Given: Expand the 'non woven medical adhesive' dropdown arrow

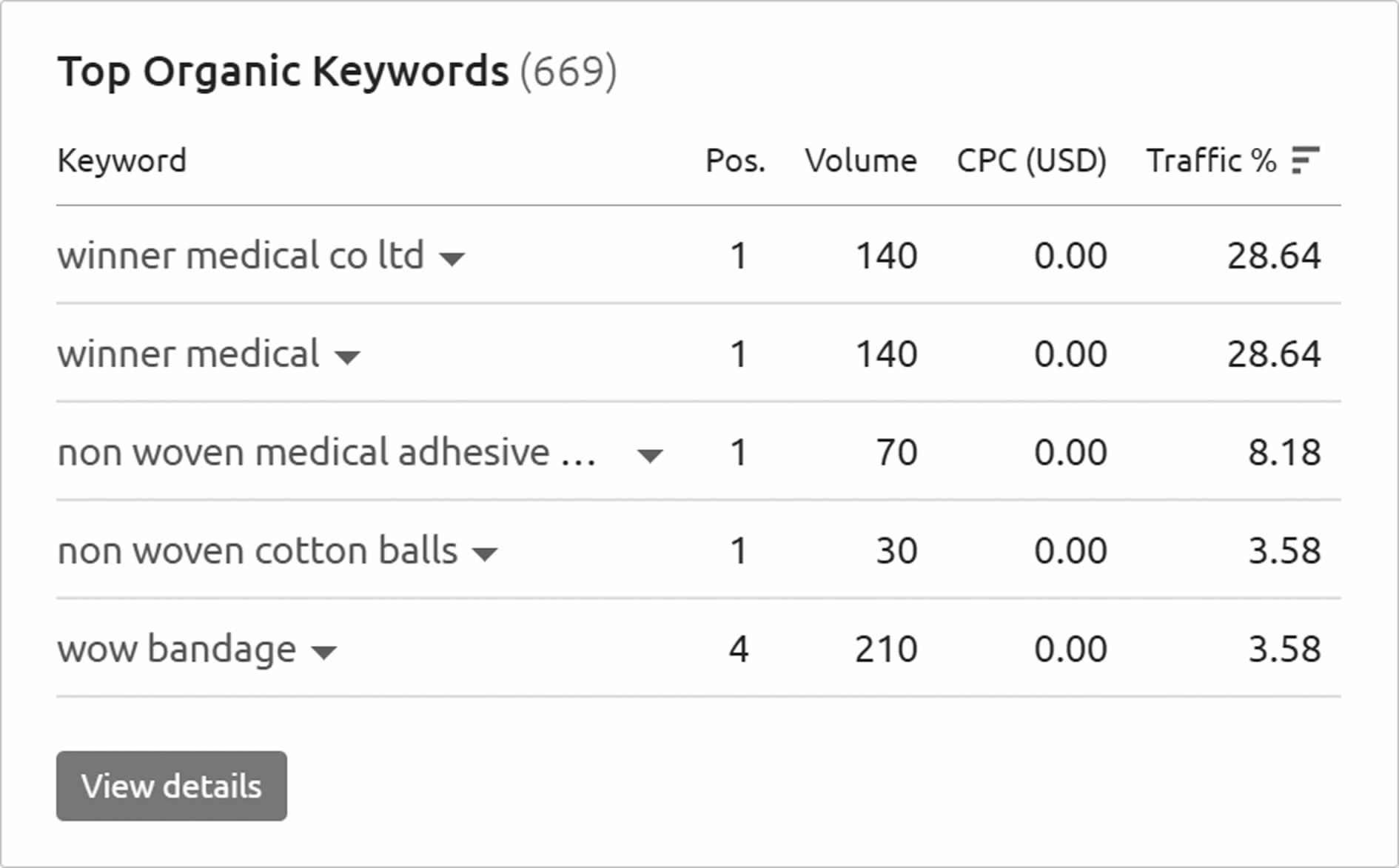Looking at the screenshot, I should pyautogui.click(x=650, y=456).
